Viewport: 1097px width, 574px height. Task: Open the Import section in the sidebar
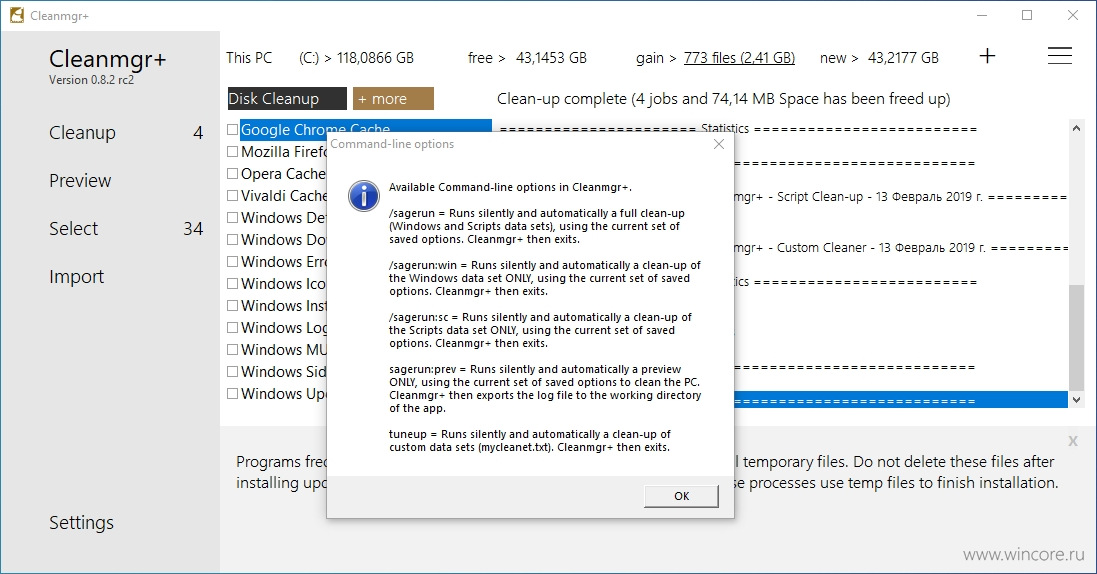pos(76,277)
